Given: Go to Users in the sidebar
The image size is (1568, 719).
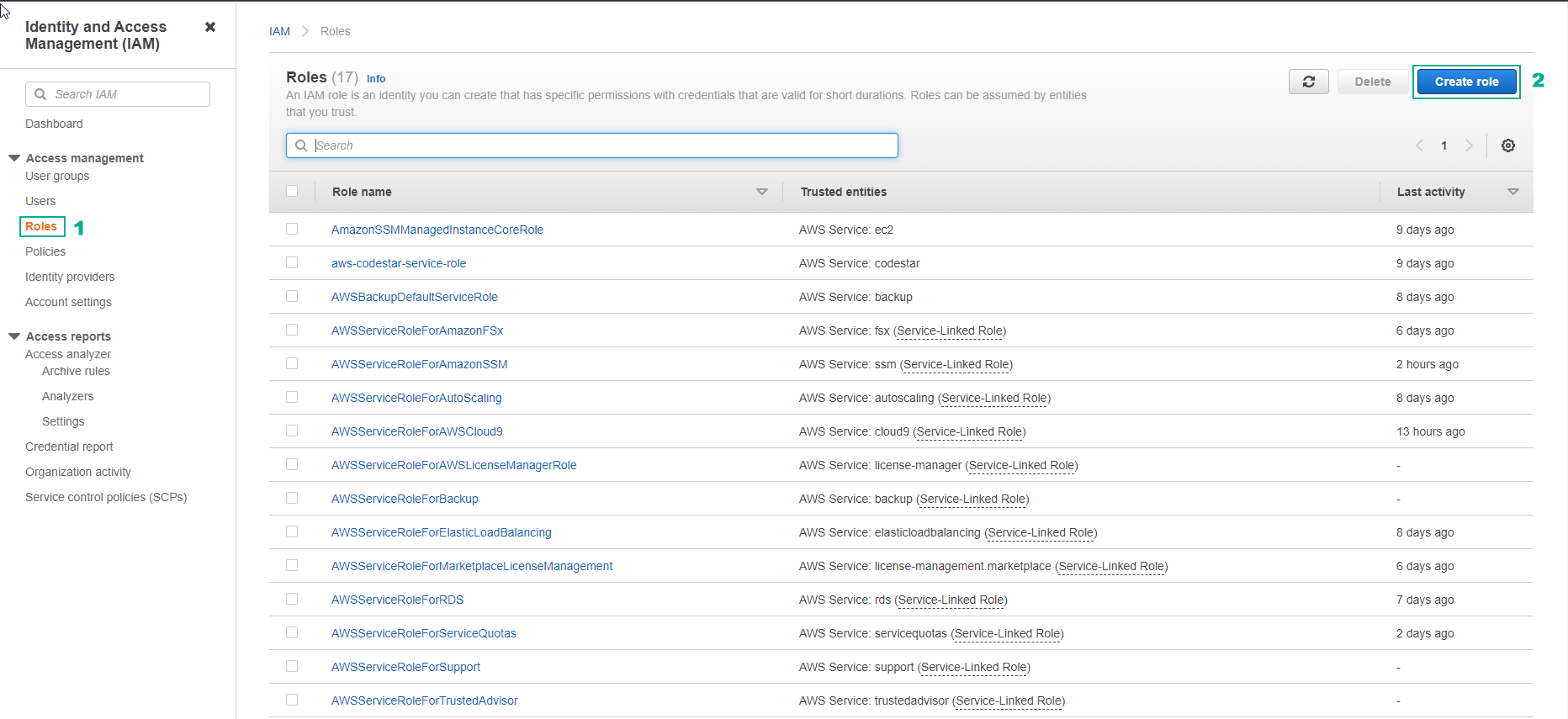Looking at the screenshot, I should tap(40, 201).
